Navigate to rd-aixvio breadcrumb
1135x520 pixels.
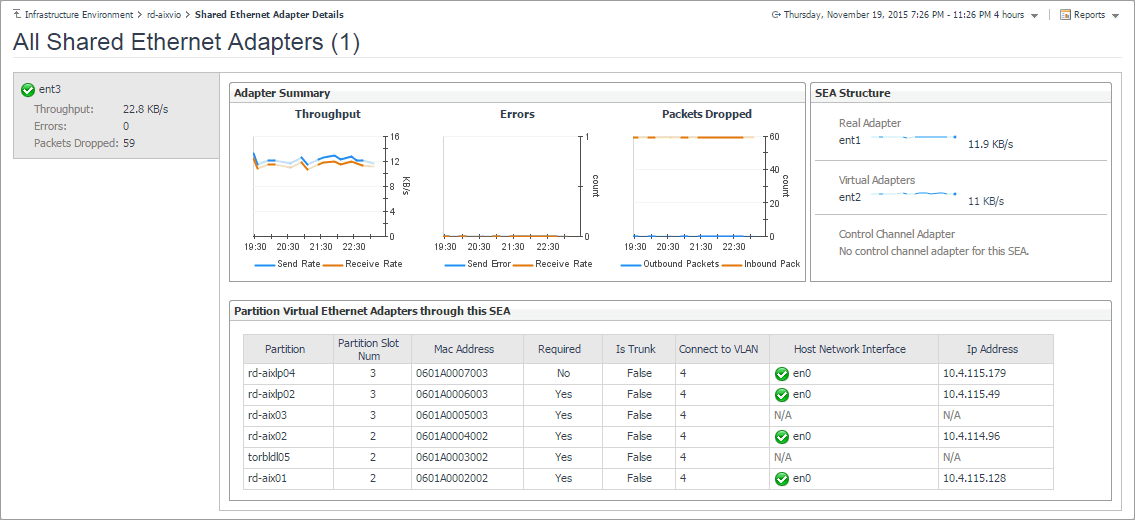tap(163, 15)
